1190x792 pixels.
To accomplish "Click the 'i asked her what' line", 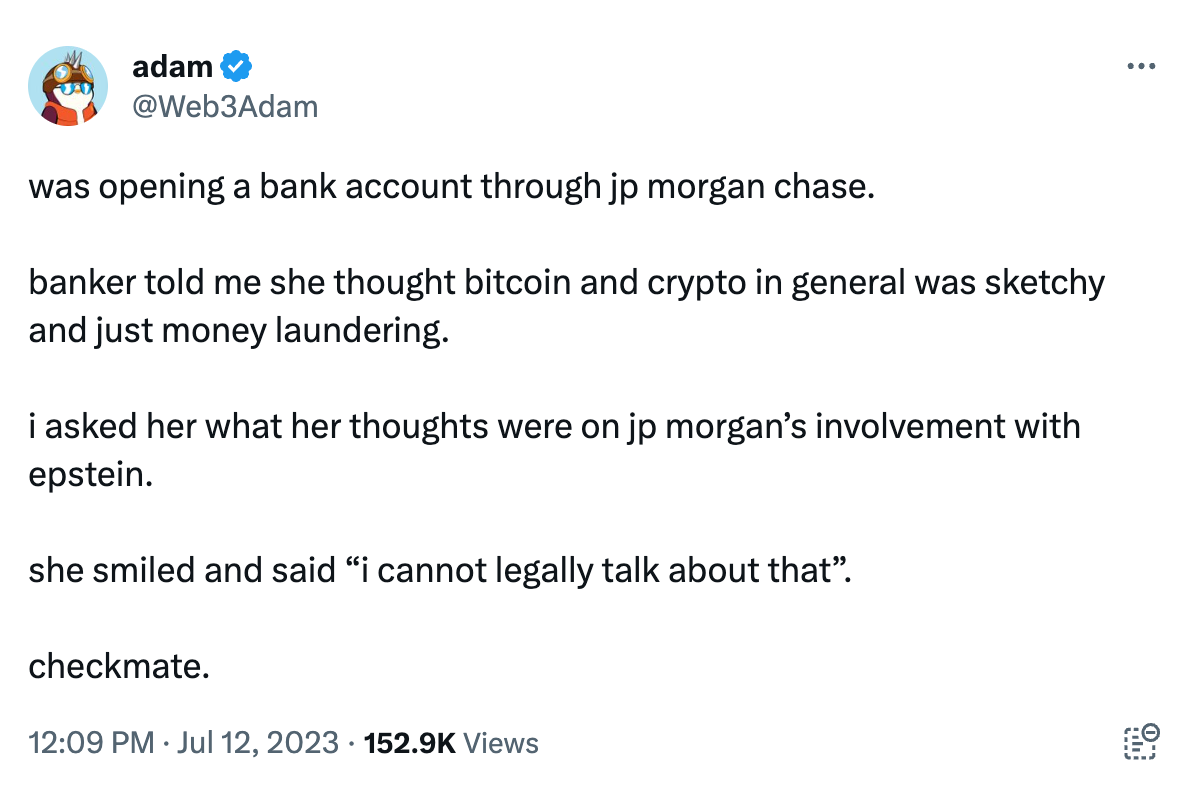I will tap(554, 427).
